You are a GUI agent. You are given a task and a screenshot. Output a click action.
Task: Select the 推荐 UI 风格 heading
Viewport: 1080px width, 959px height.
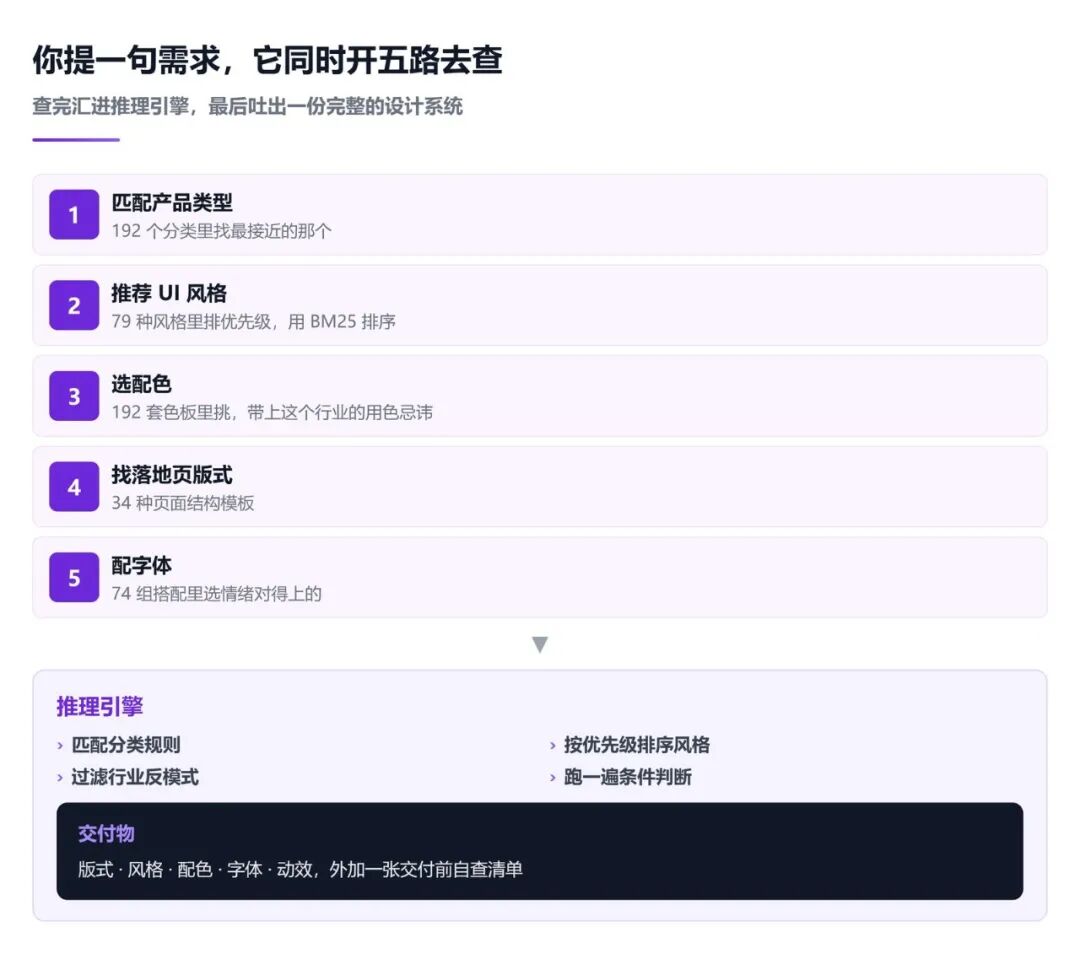[169, 293]
